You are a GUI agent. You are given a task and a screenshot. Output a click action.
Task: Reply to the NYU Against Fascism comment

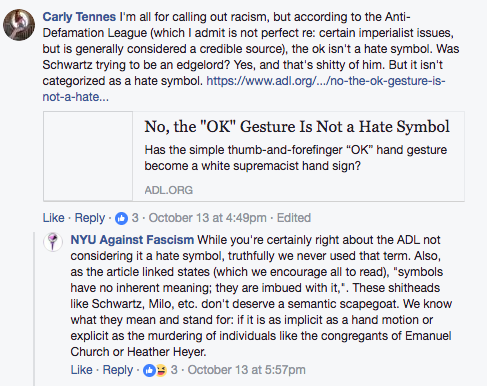pyautogui.click(x=118, y=370)
